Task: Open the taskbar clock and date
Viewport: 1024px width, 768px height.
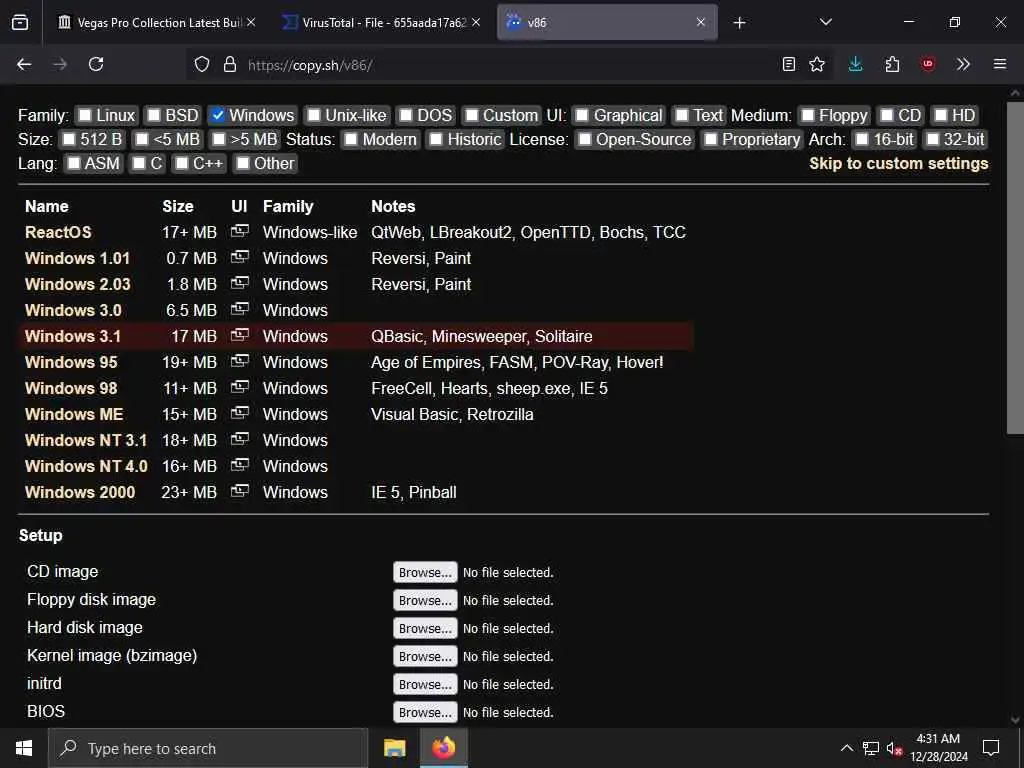Action: [x=938, y=748]
